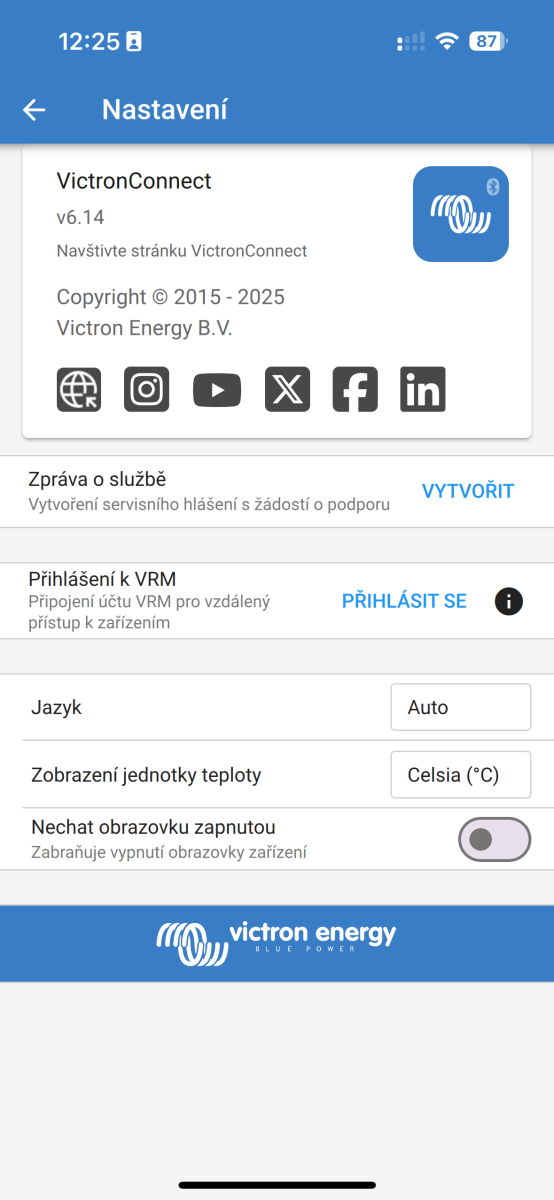Viewport: 554px width, 1200px height.
Task: Expand the Celsia temperature unit dropdown
Action: [x=461, y=775]
